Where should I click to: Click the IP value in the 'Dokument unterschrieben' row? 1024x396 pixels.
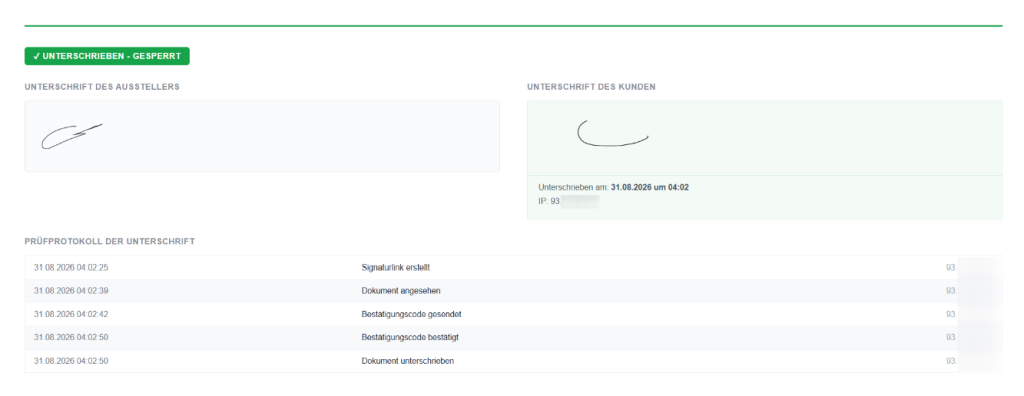point(973,361)
